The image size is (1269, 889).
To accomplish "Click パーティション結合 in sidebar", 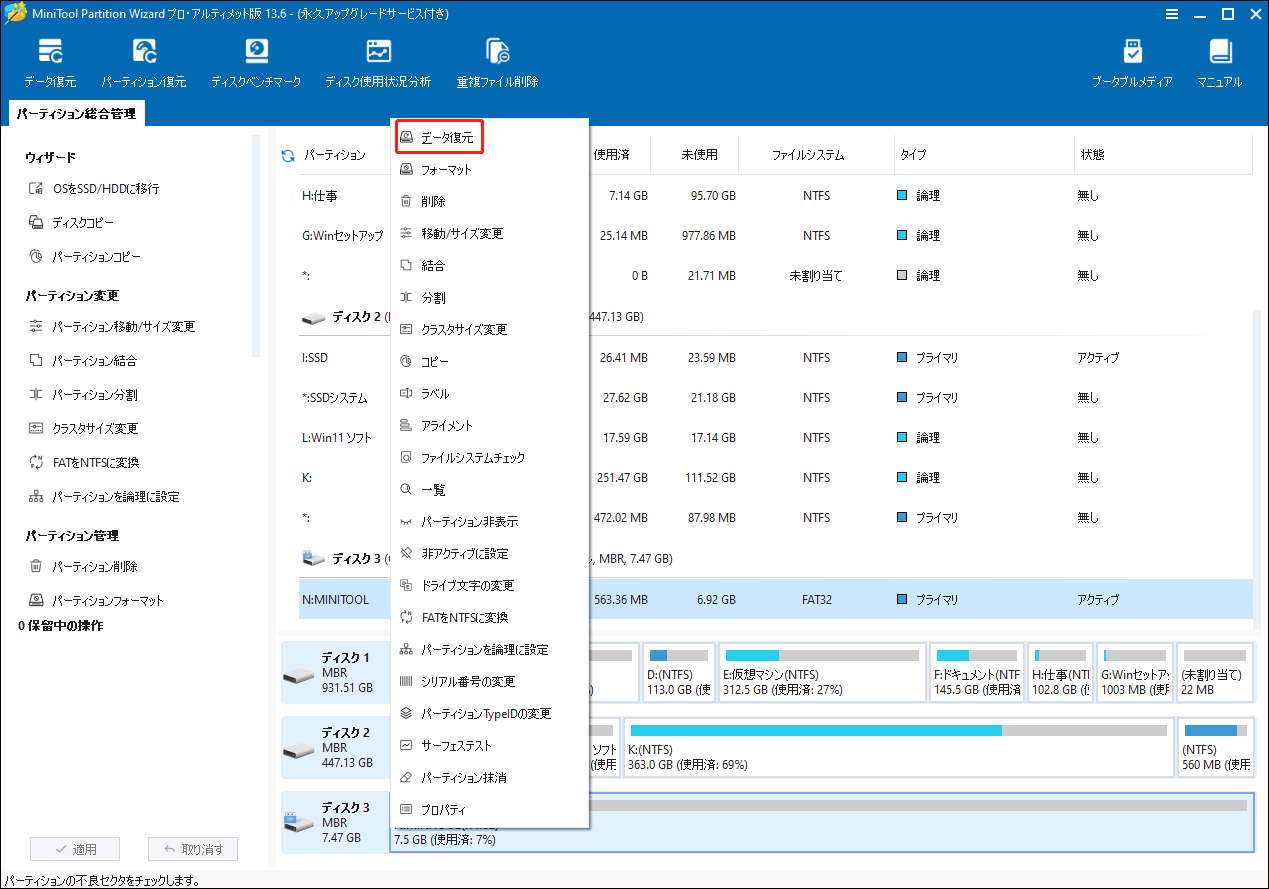I will coord(83,361).
